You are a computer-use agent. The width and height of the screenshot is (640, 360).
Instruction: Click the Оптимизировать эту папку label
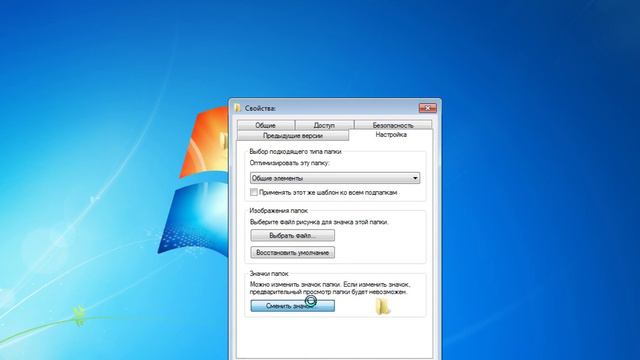pyautogui.click(x=290, y=163)
